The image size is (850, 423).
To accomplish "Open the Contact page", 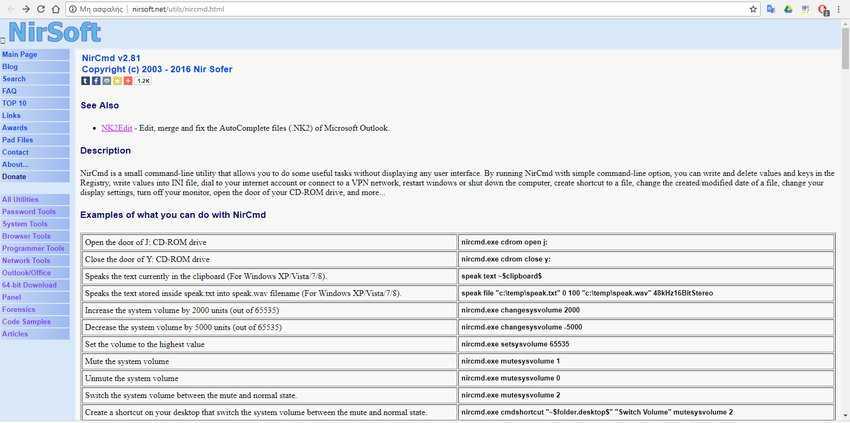I will tap(35, 152).
